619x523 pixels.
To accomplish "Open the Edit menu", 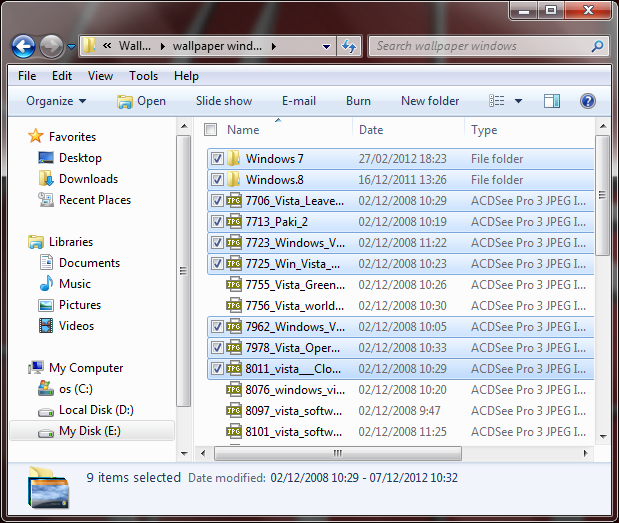I will [62, 75].
